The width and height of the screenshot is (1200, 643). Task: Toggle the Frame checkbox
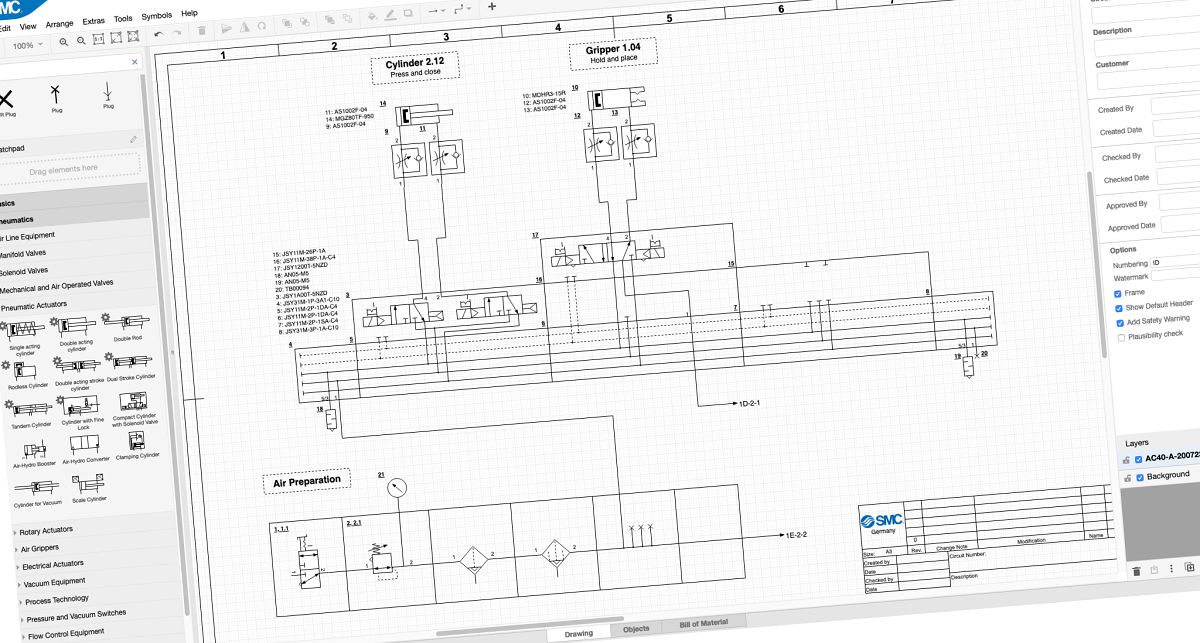point(1118,294)
